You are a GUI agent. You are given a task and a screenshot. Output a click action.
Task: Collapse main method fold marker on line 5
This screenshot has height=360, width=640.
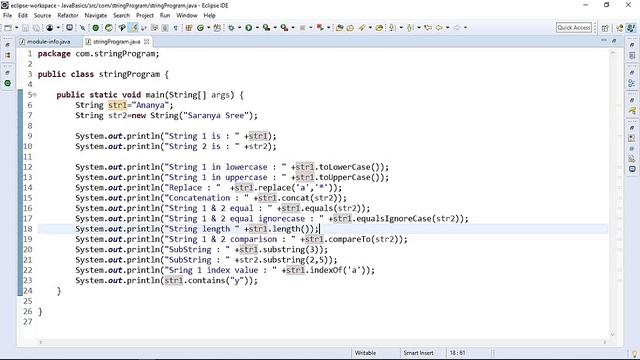(x=35, y=95)
